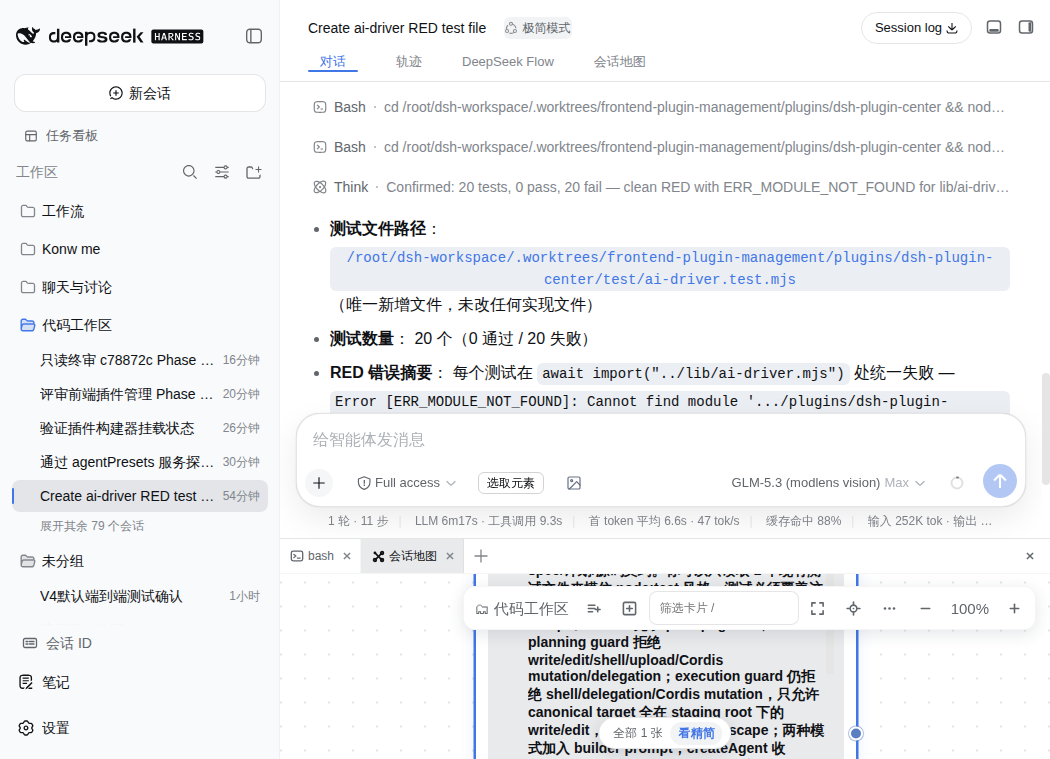Click context usage ring icon
Image resolution: width=1050 pixels, height=759 pixels.
tap(957, 483)
